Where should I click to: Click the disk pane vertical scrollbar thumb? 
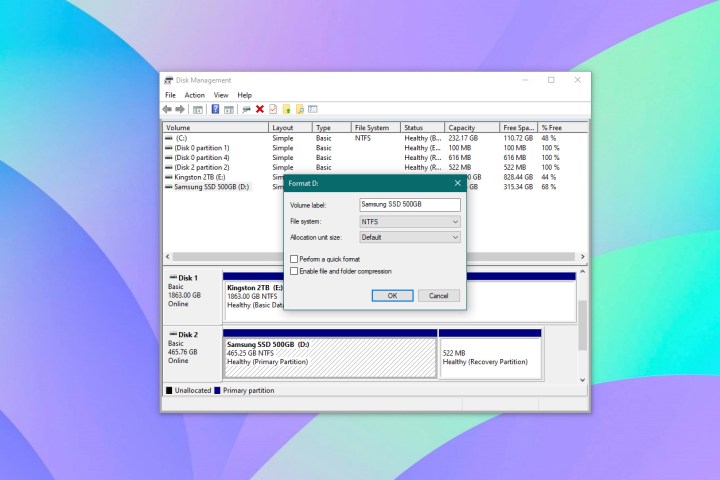[x=582, y=325]
